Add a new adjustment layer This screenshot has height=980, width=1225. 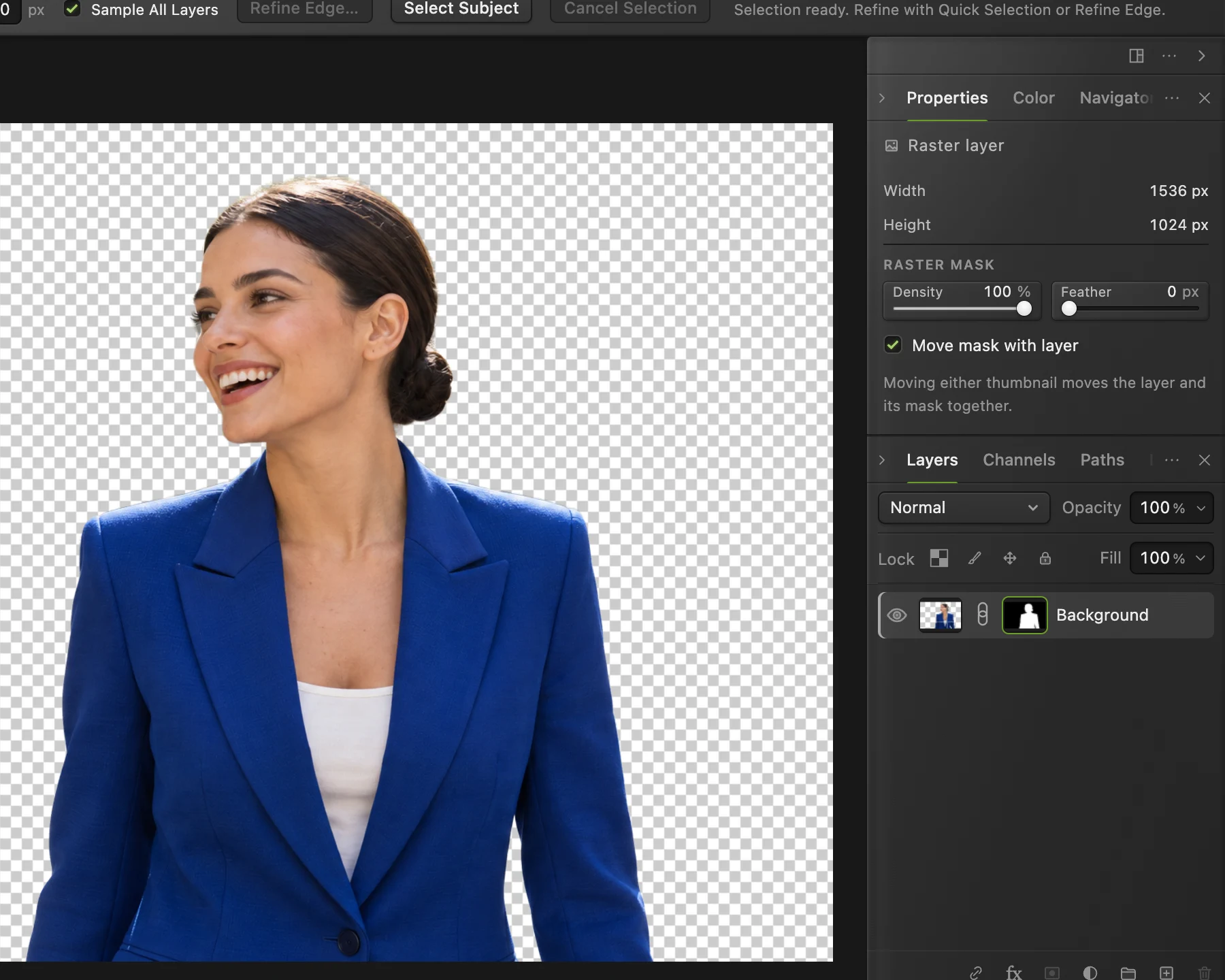pos(1090,973)
